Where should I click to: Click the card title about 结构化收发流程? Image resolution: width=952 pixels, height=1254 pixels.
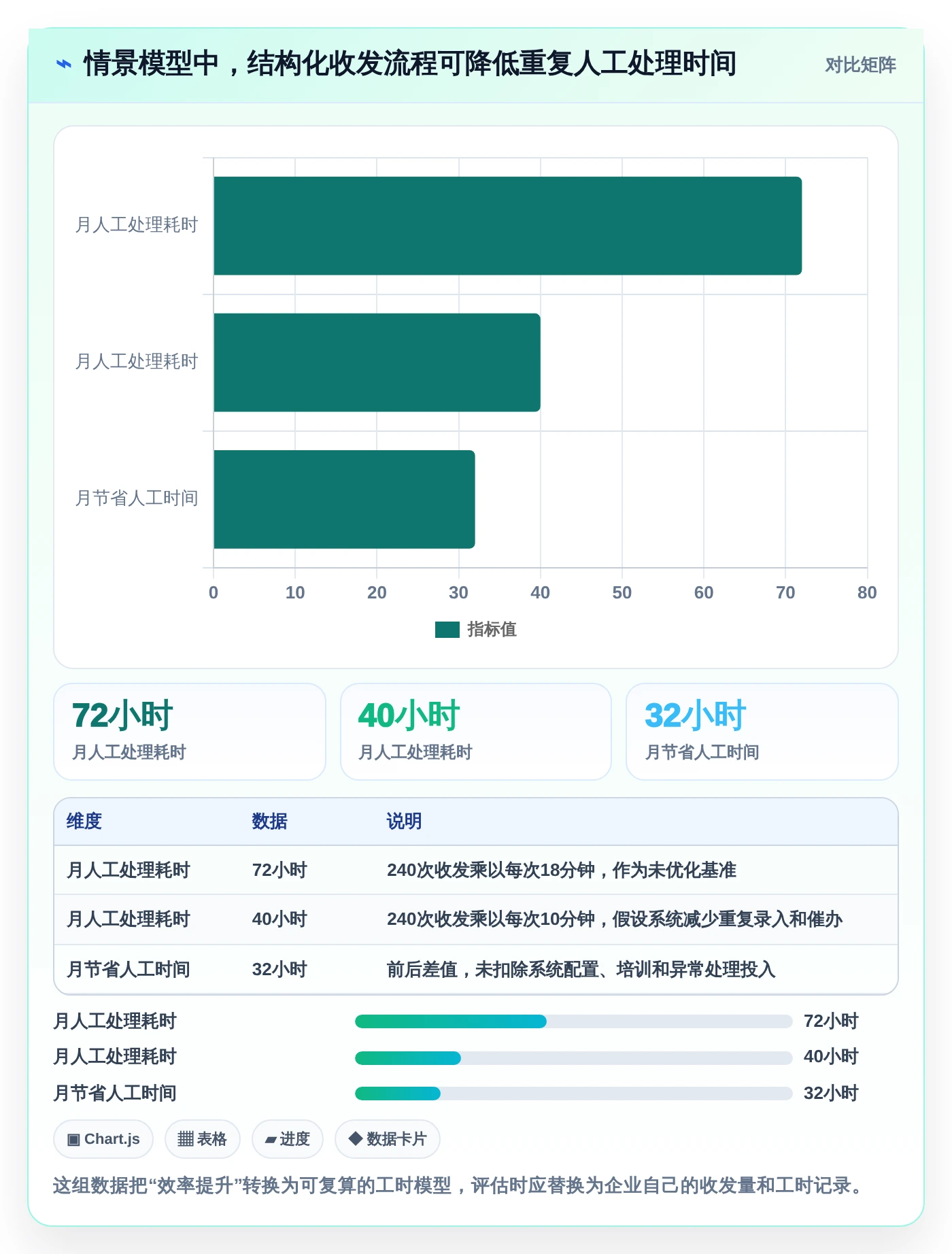pos(409,64)
